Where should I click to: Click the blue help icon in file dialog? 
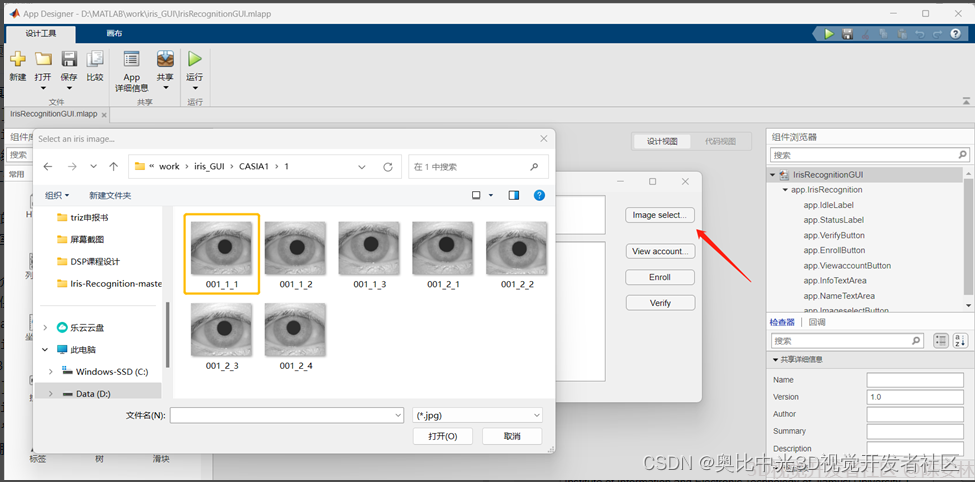tap(540, 195)
